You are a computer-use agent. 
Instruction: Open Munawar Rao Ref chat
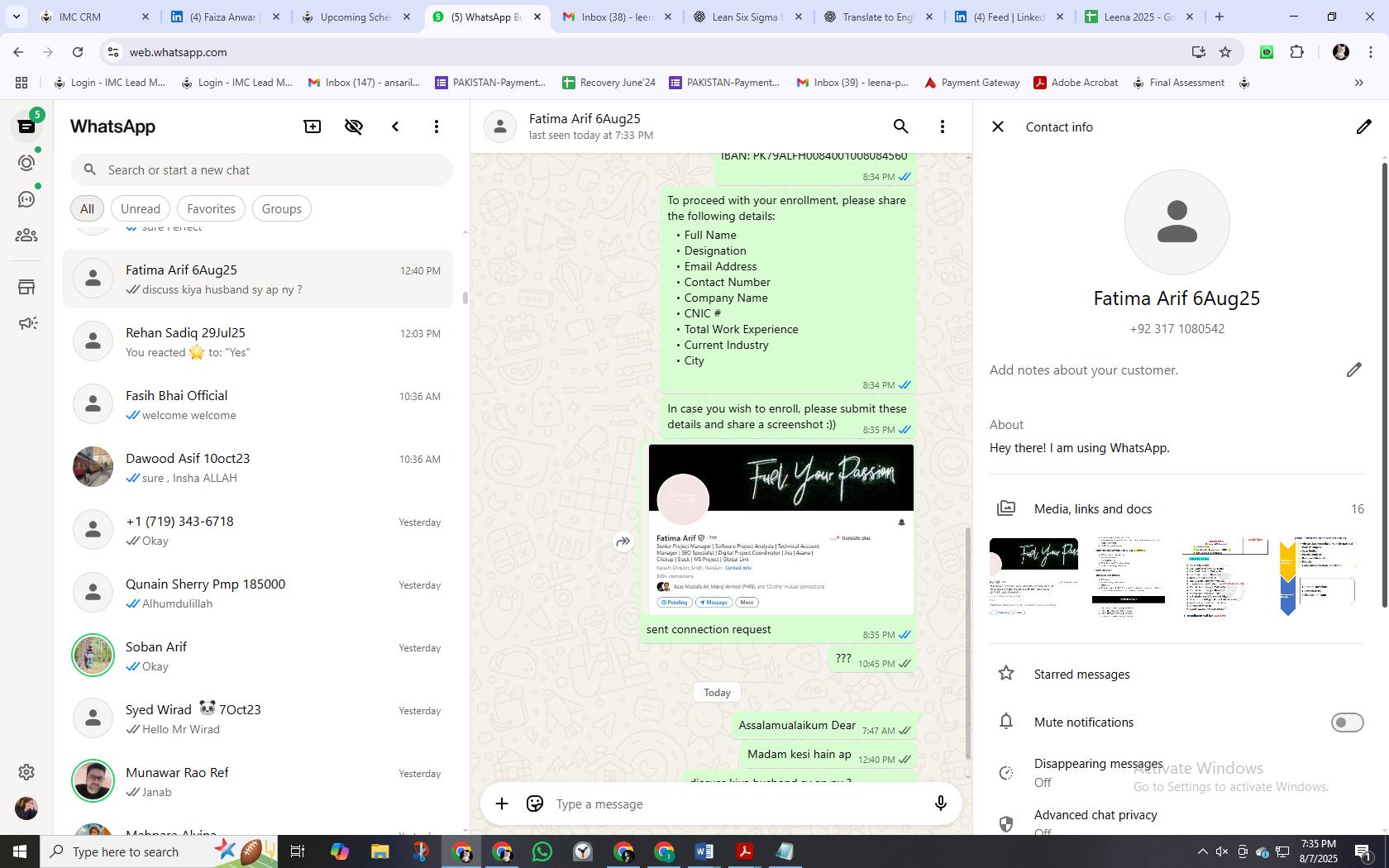[258, 781]
